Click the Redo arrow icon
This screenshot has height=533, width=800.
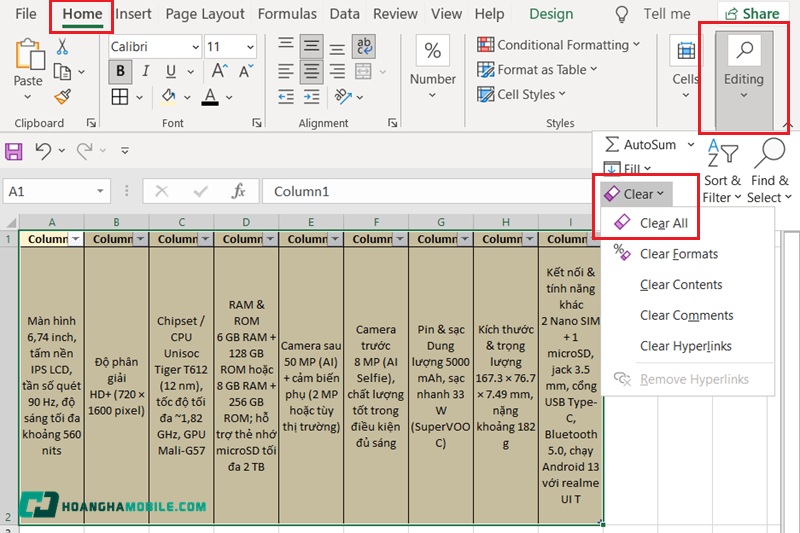tap(85, 151)
